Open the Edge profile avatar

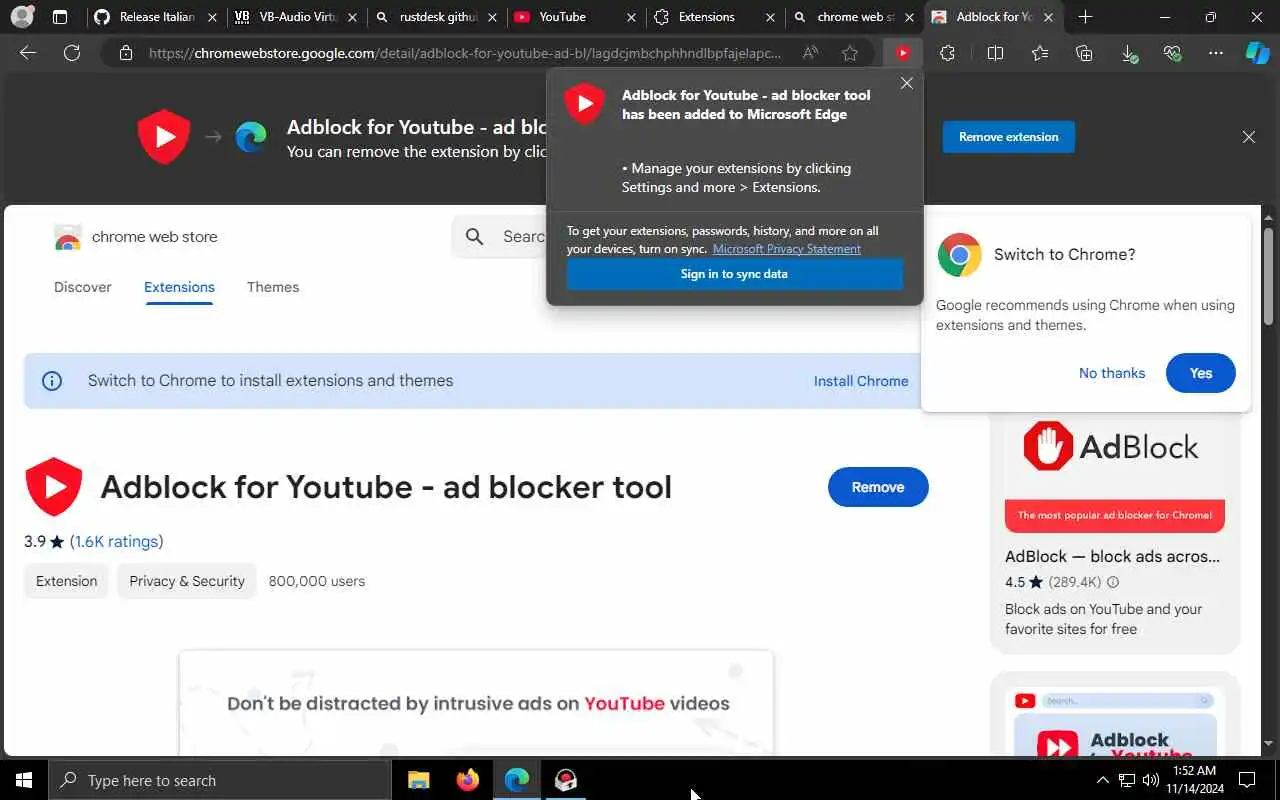(x=22, y=16)
